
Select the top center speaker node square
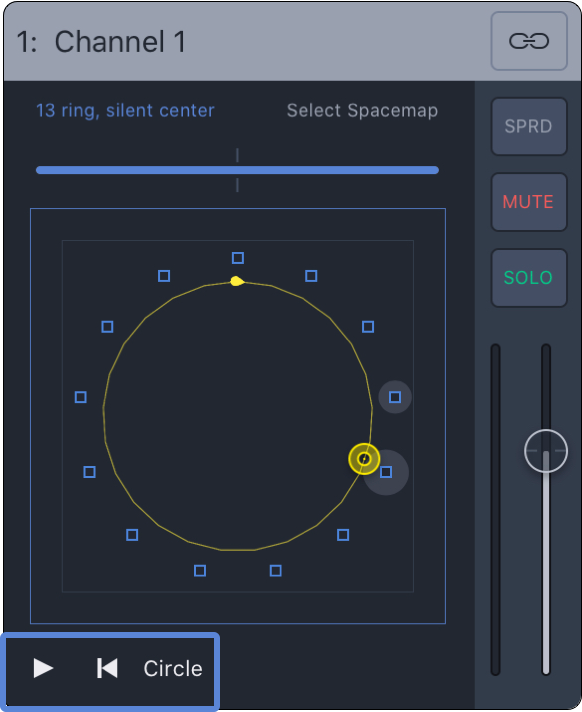coord(238,258)
